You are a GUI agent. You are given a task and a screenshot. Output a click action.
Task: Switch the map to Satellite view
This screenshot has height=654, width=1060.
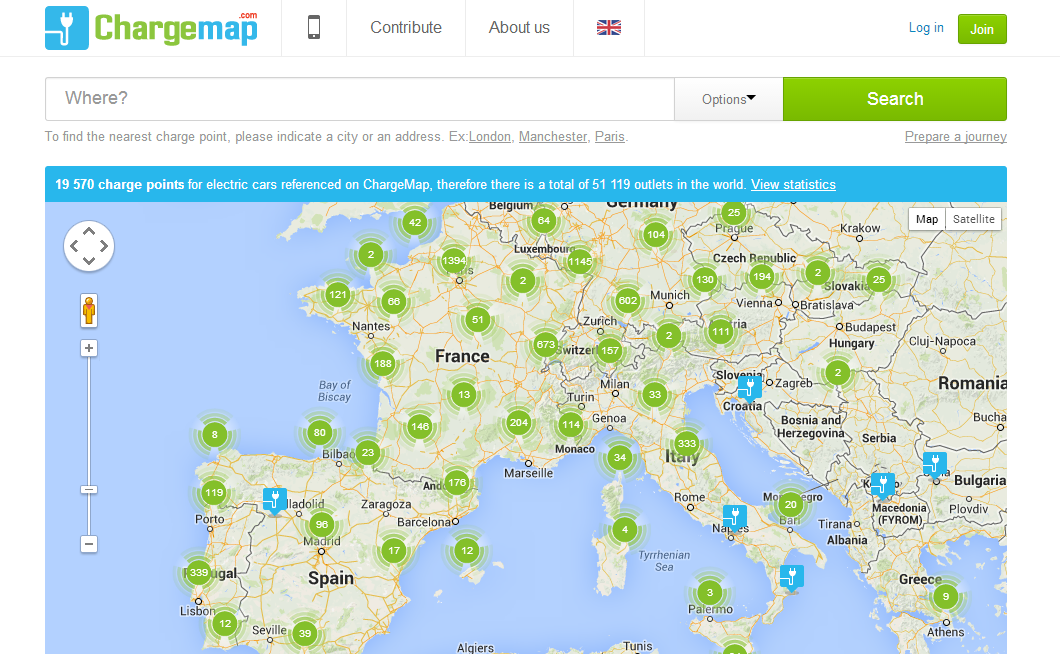(x=973, y=219)
